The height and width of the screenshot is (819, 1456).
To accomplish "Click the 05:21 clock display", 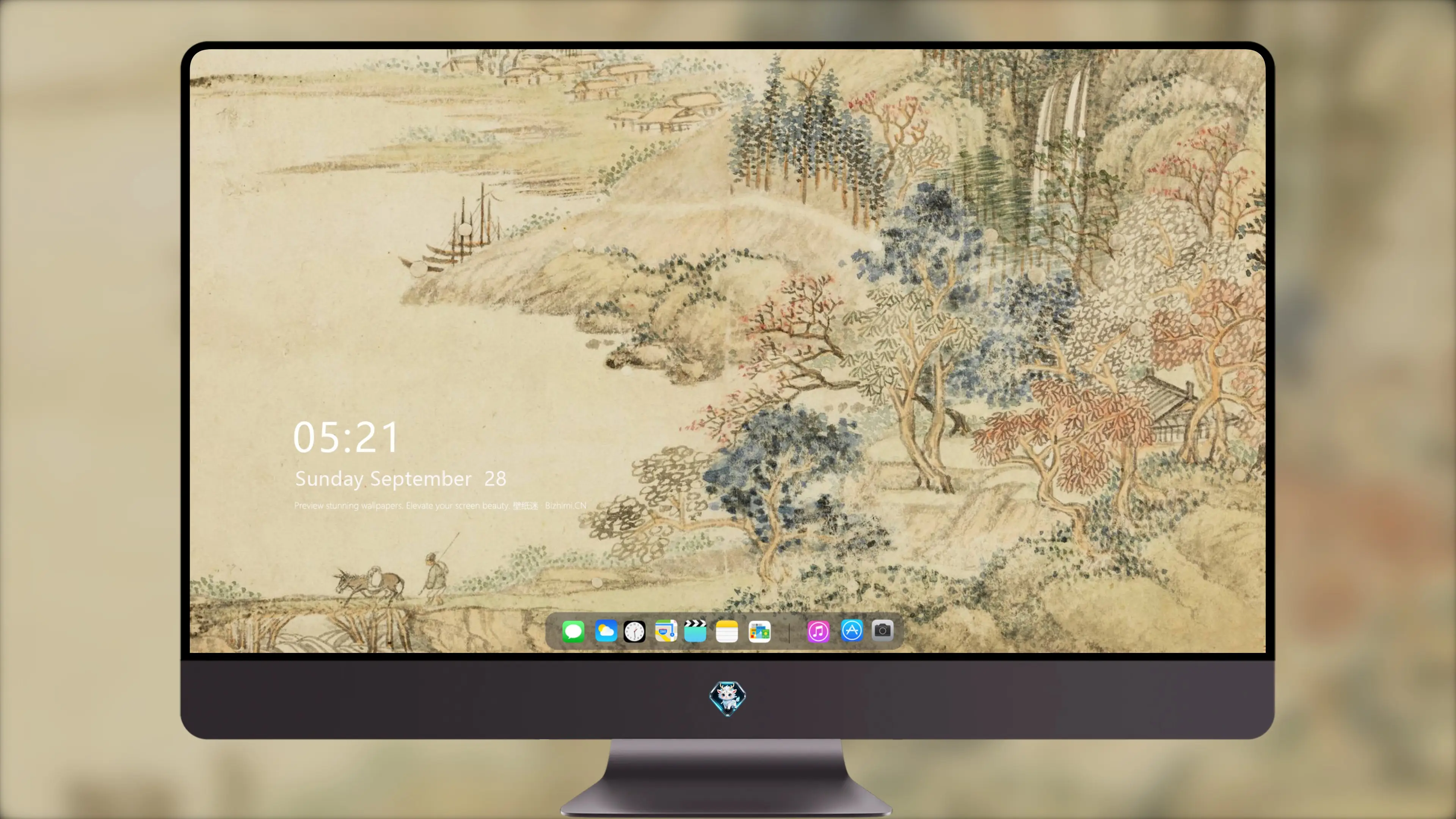I will (346, 438).
